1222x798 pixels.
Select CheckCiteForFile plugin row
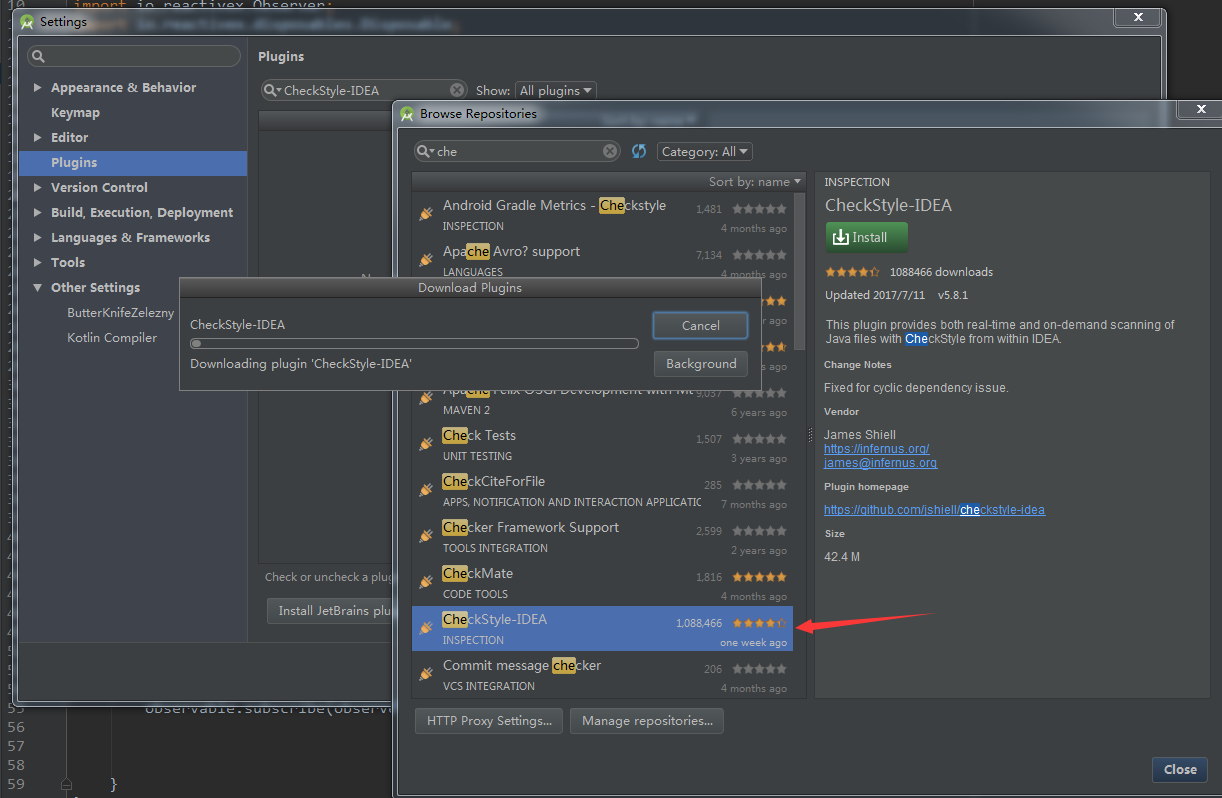pos(602,490)
